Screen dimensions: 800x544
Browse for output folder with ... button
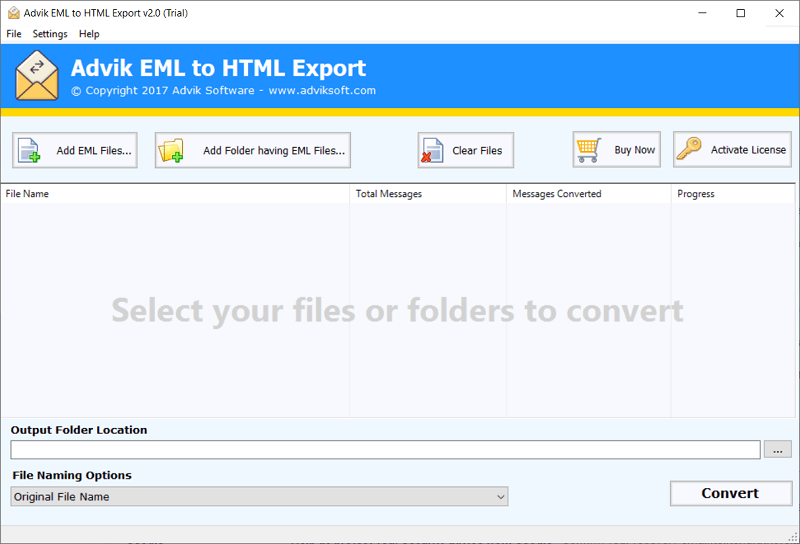tap(778, 450)
